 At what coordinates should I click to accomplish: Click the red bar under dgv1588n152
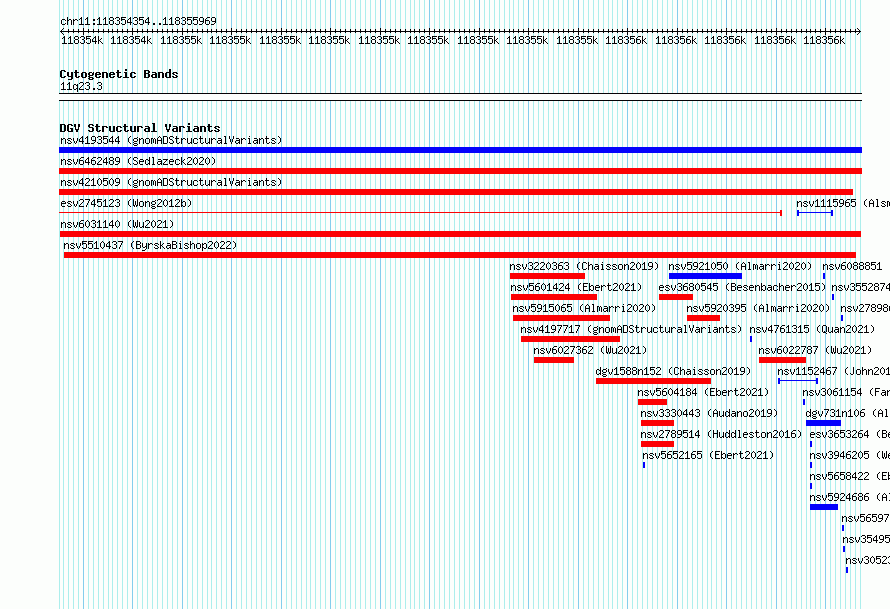point(653,381)
